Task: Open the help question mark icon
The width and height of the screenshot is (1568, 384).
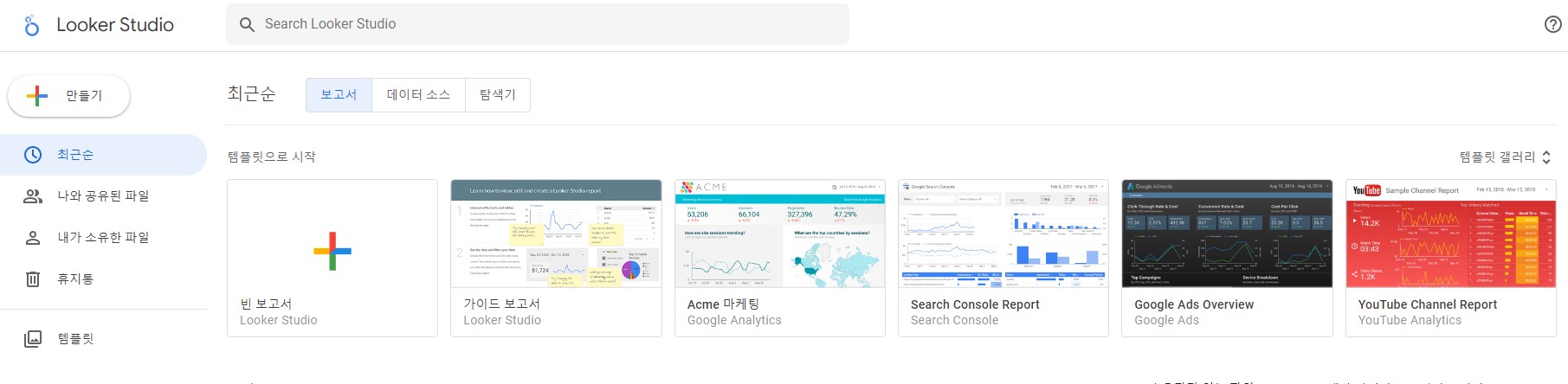Action: pos(1553,24)
